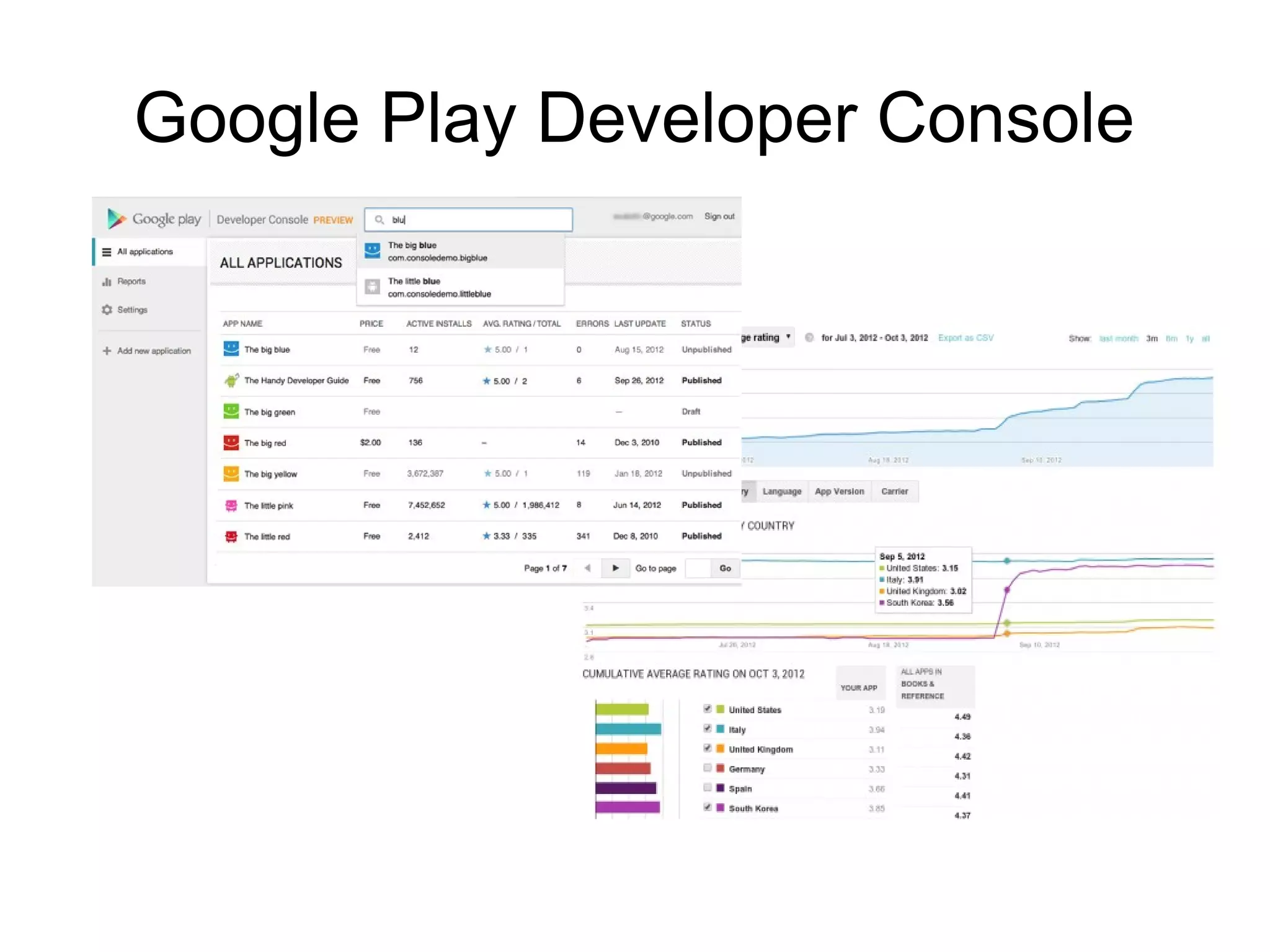Click The big blue app icon in table
The height and width of the screenshot is (952, 1270).
click(231, 349)
